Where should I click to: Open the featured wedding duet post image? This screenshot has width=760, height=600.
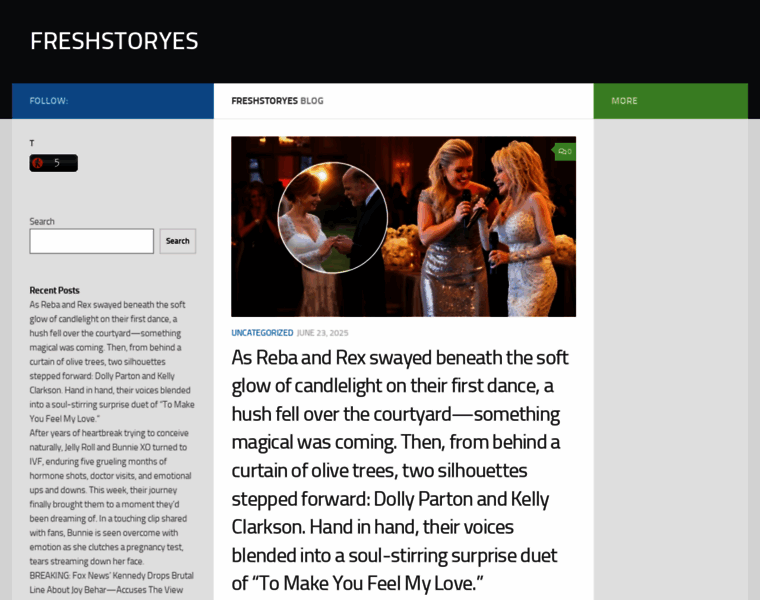pos(403,226)
